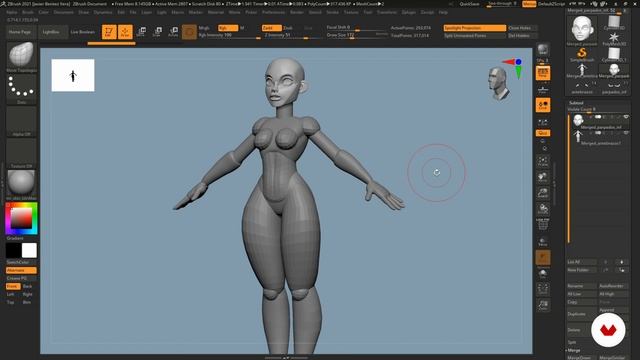Screen dimensions: 640x360
Task: Select the SimpleBrush tool icon
Action: pos(582,54)
